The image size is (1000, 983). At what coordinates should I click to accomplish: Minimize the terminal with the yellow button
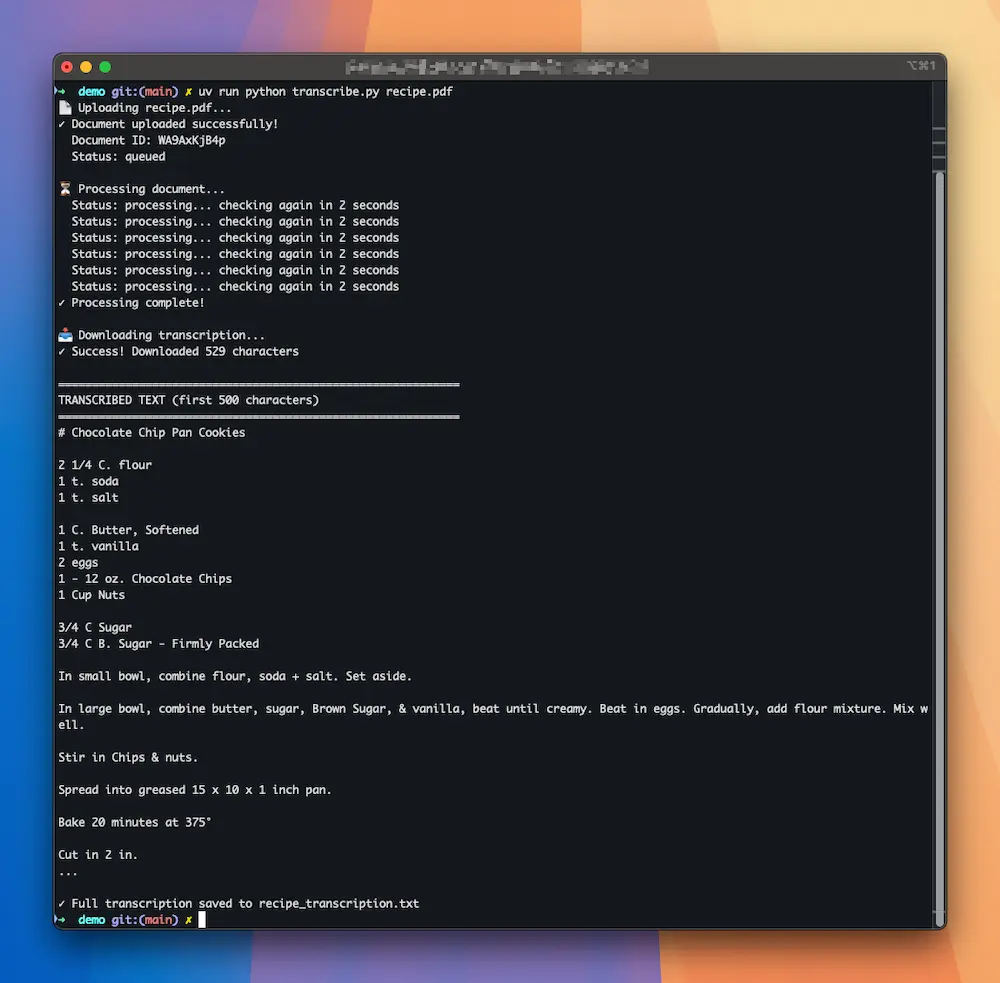pos(86,67)
